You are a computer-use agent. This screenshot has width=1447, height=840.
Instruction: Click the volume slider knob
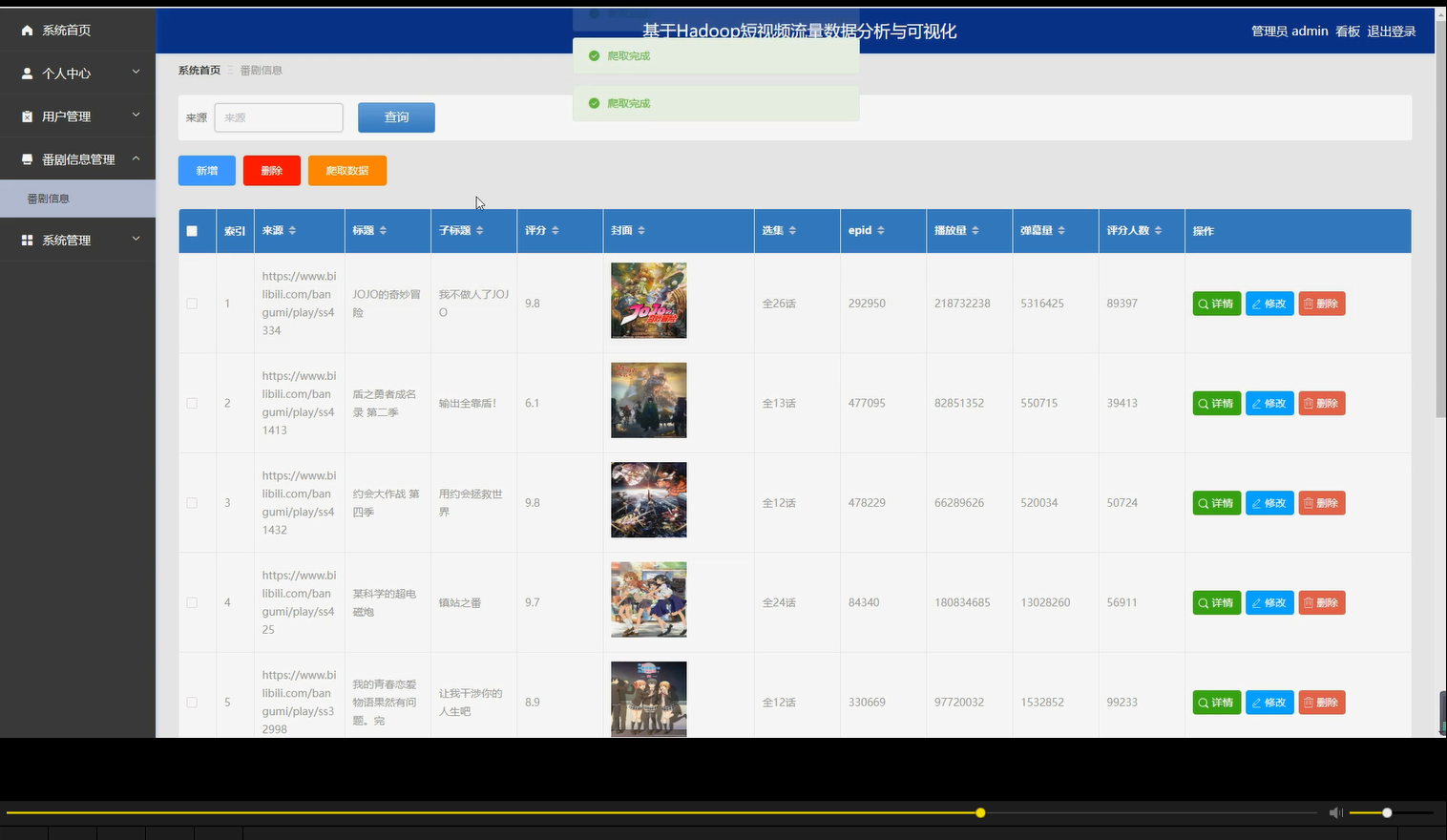pos(1387,812)
